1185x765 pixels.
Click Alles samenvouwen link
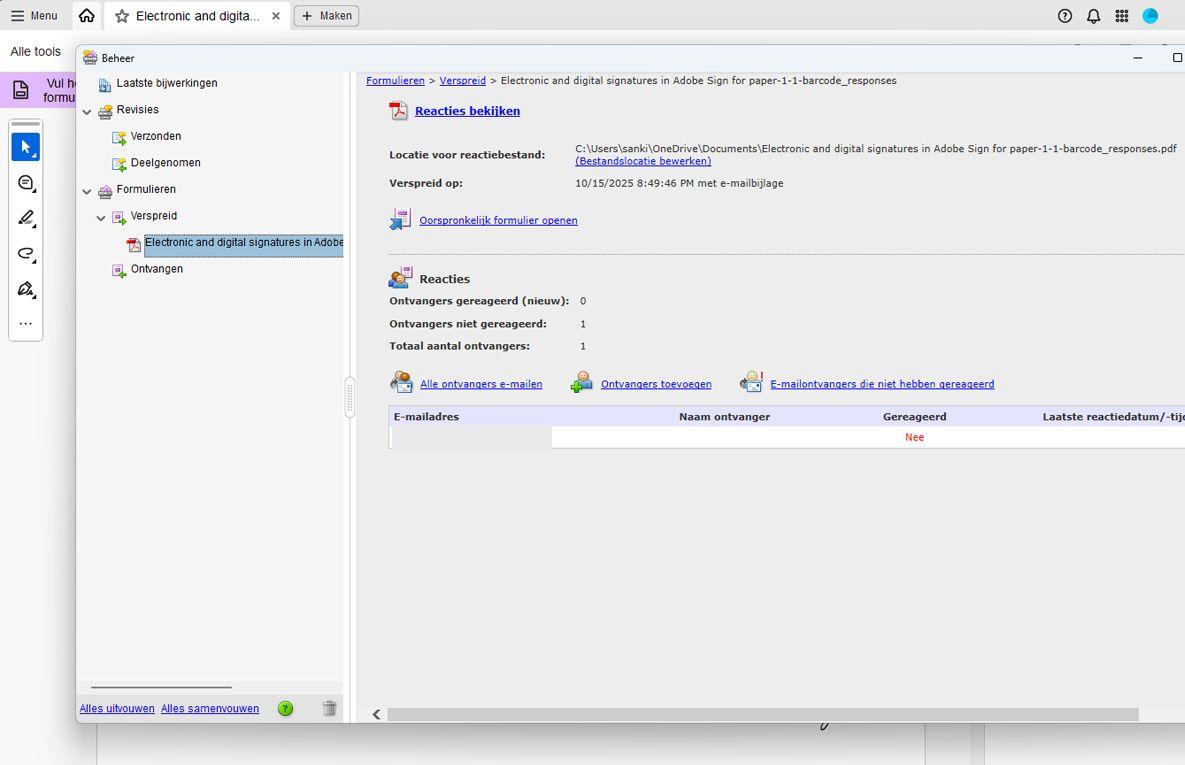pyautogui.click(x=210, y=708)
